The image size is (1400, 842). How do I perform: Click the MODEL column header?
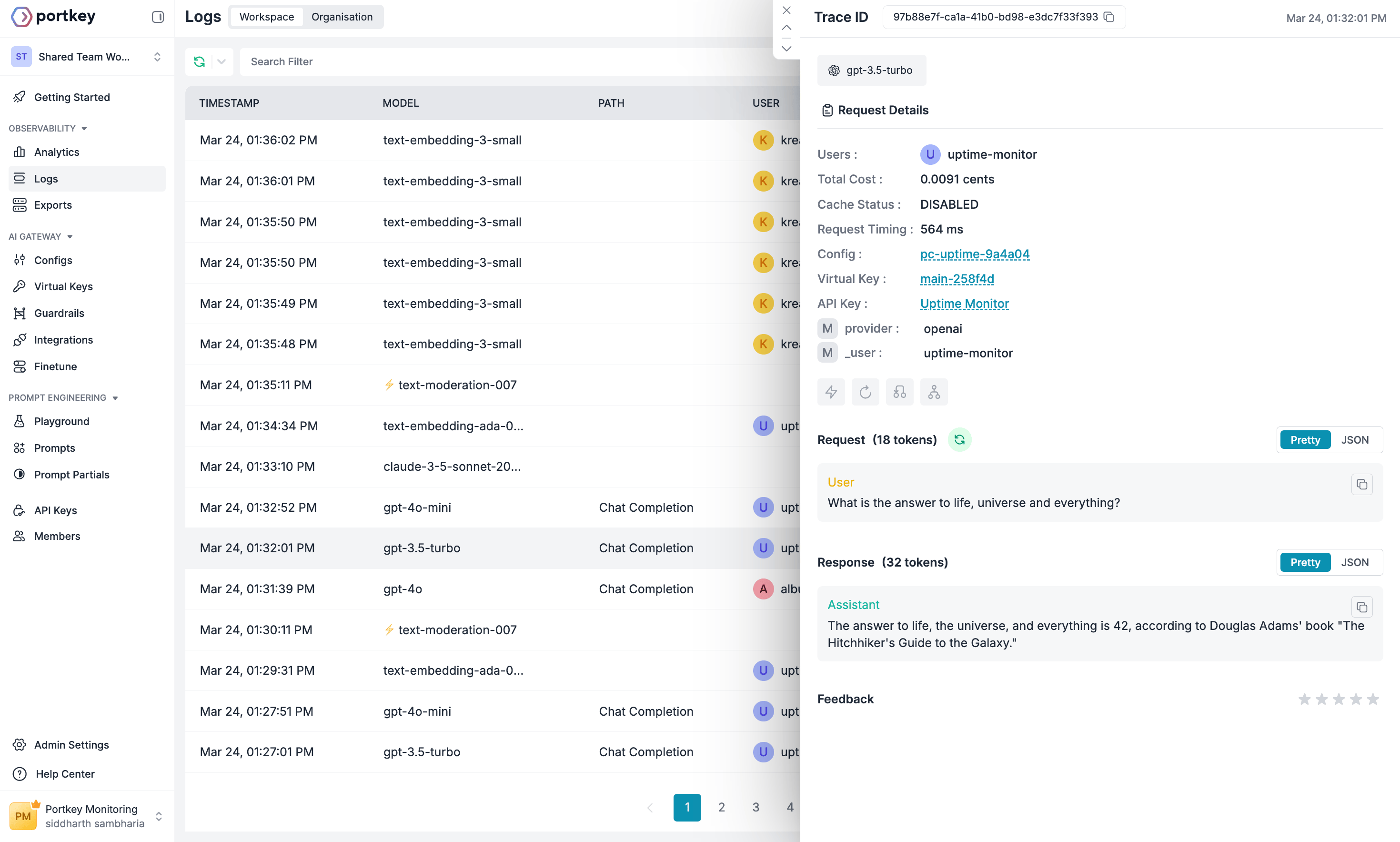[400, 103]
